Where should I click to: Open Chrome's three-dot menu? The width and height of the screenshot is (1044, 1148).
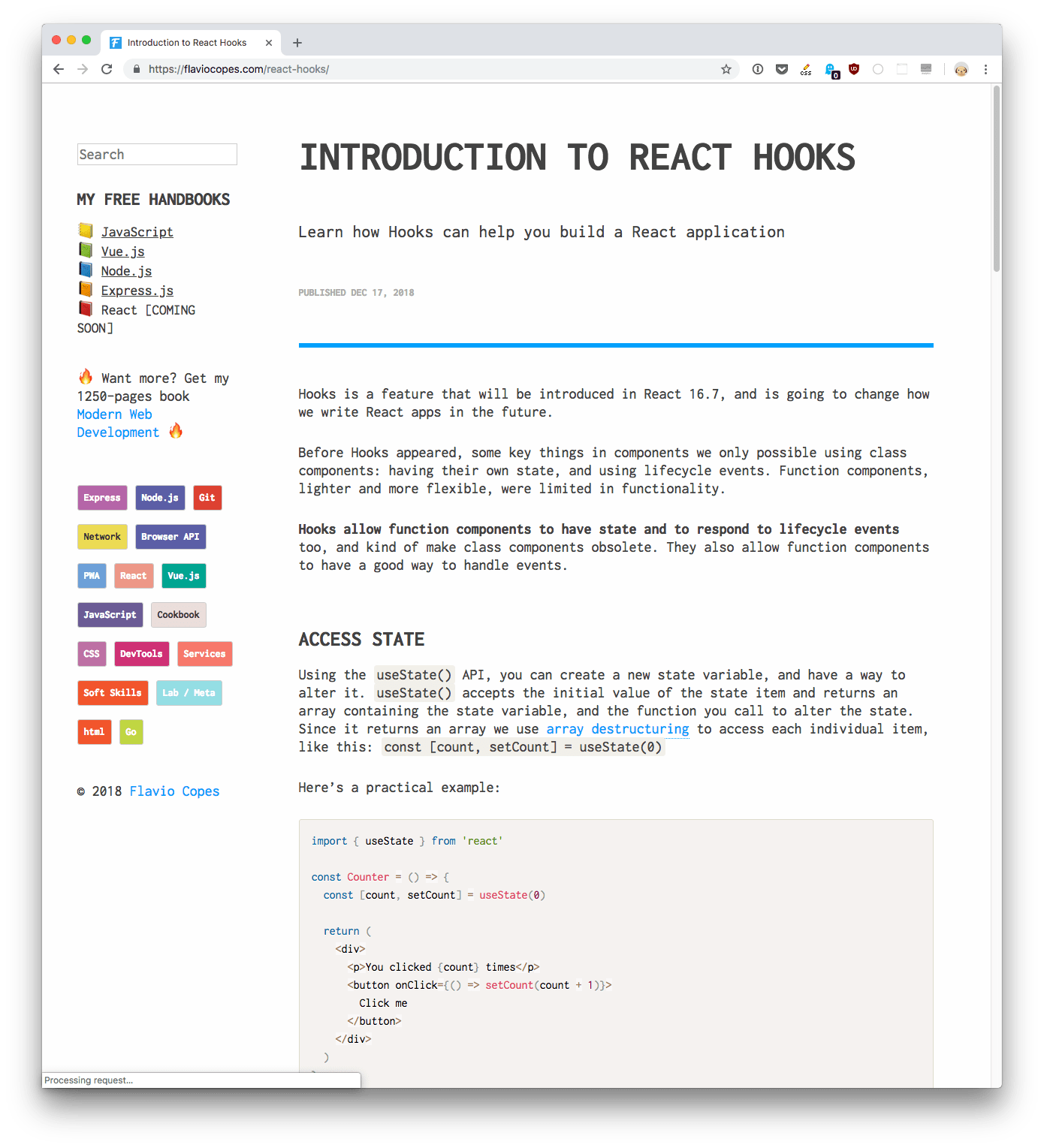pyautogui.click(x=985, y=69)
